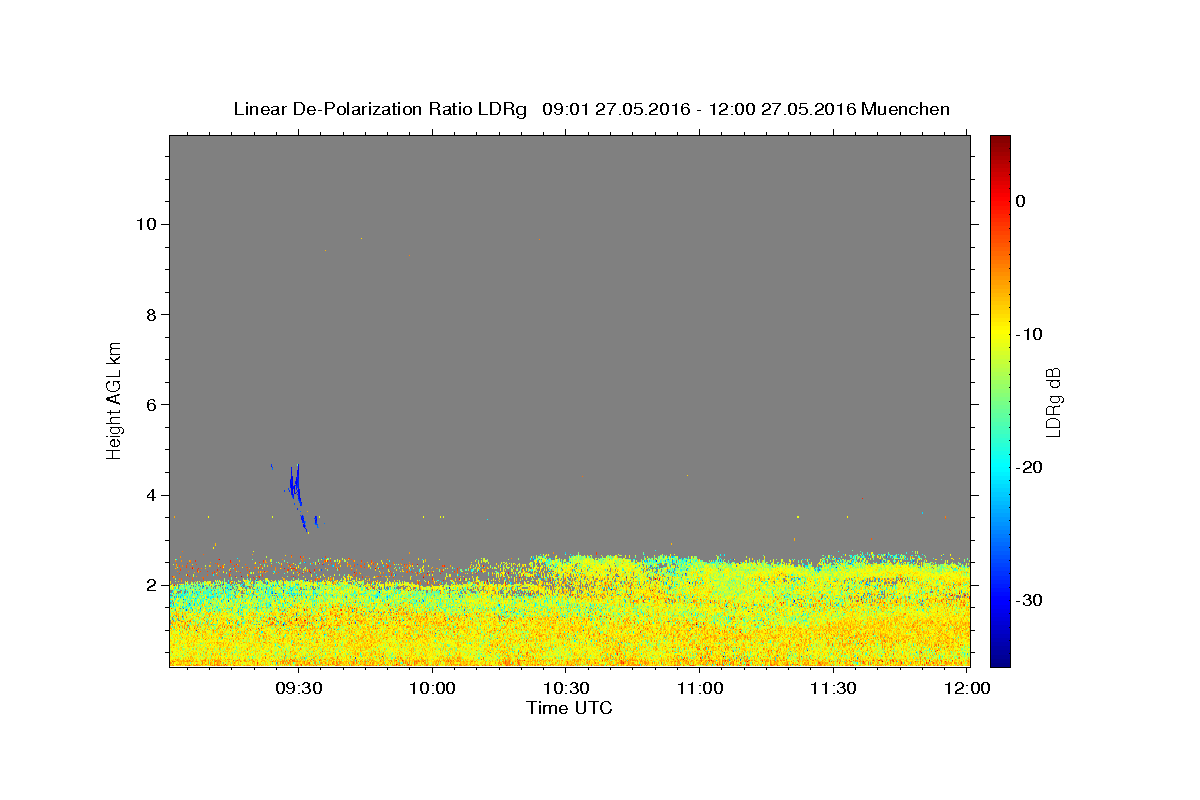
Task: Click the 10:30 time axis label
Action: pos(567,689)
